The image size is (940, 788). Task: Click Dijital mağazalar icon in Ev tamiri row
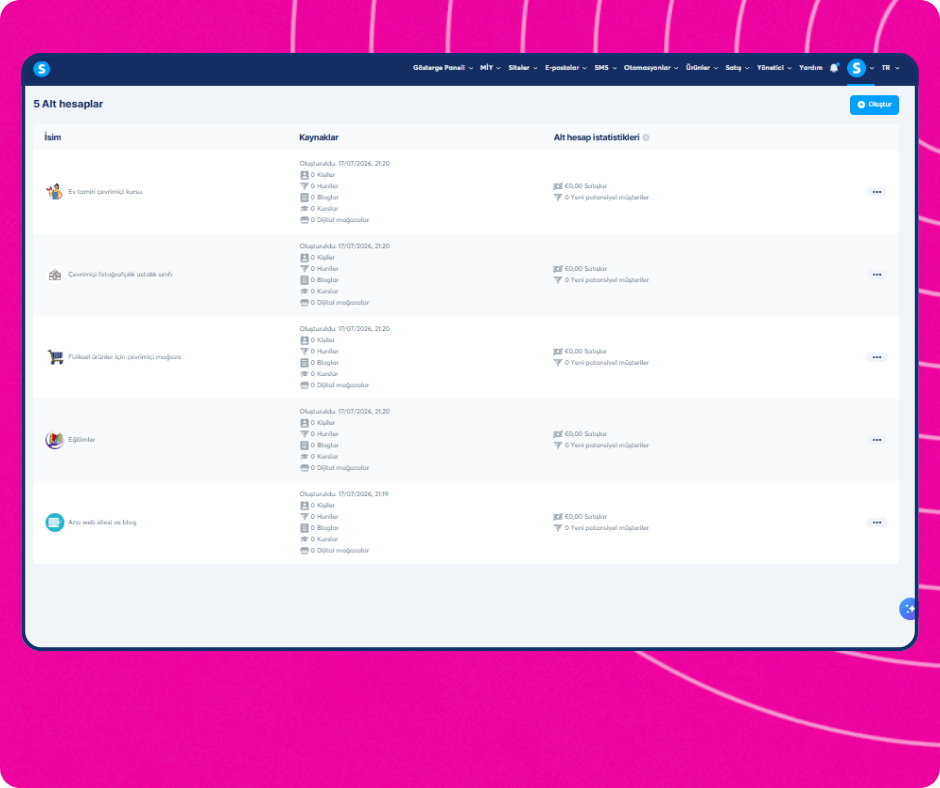(304, 220)
